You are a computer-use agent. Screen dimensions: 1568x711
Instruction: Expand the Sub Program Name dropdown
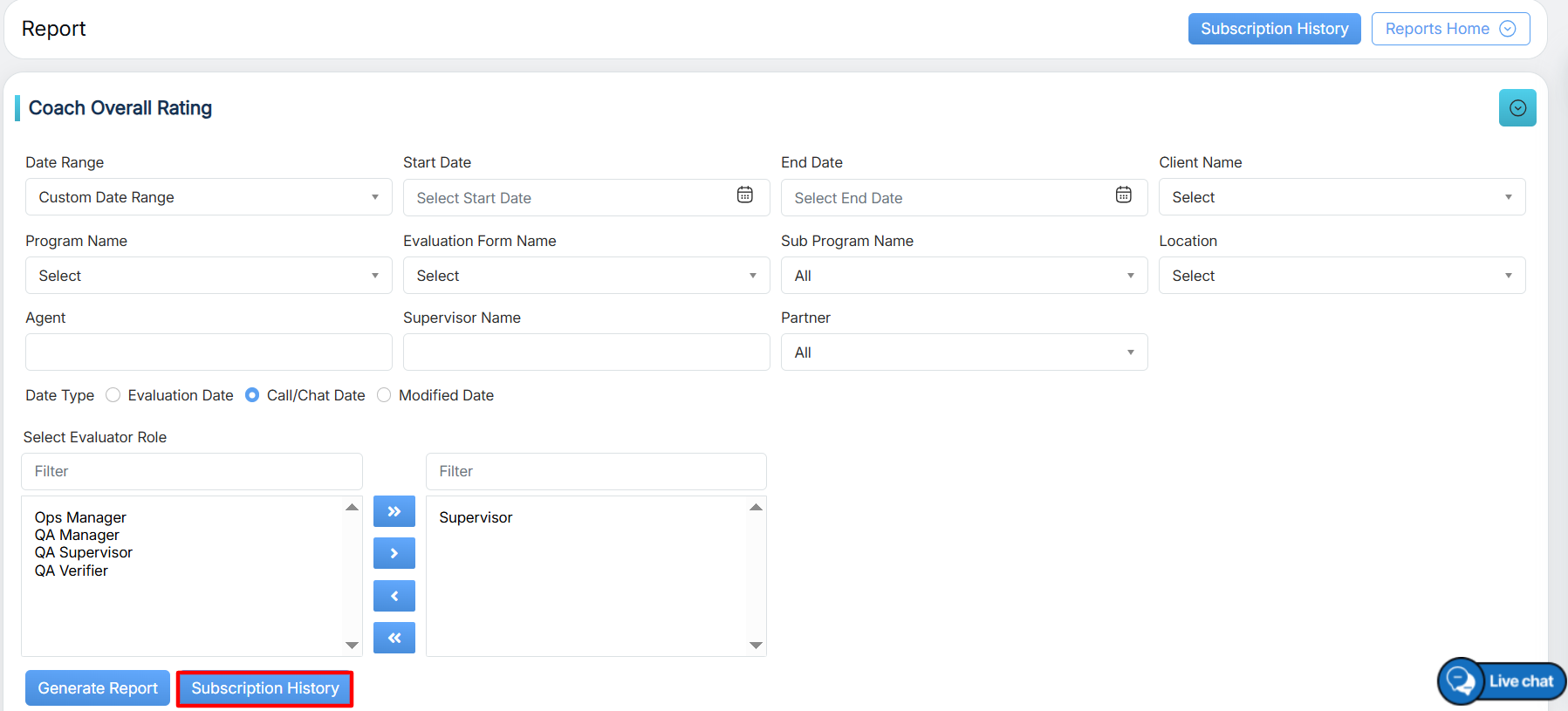[963, 276]
